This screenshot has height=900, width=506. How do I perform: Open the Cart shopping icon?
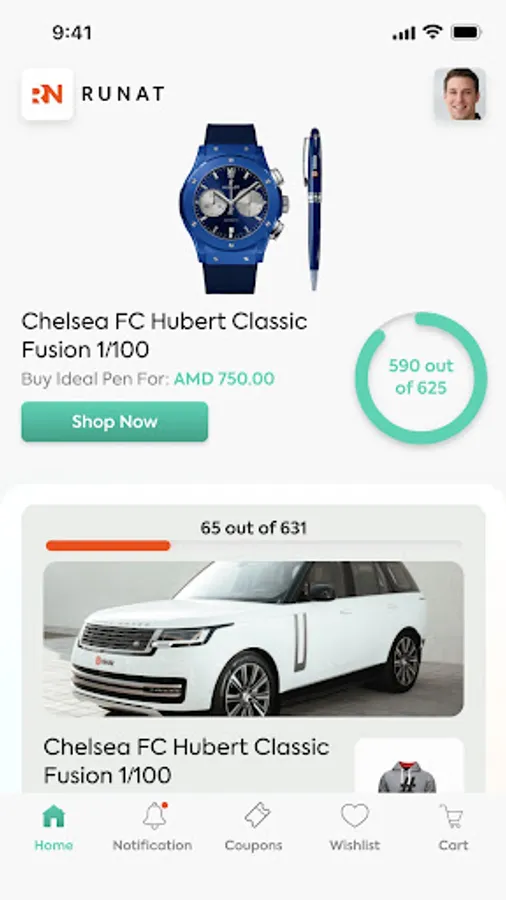pyautogui.click(x=452, y=816)
